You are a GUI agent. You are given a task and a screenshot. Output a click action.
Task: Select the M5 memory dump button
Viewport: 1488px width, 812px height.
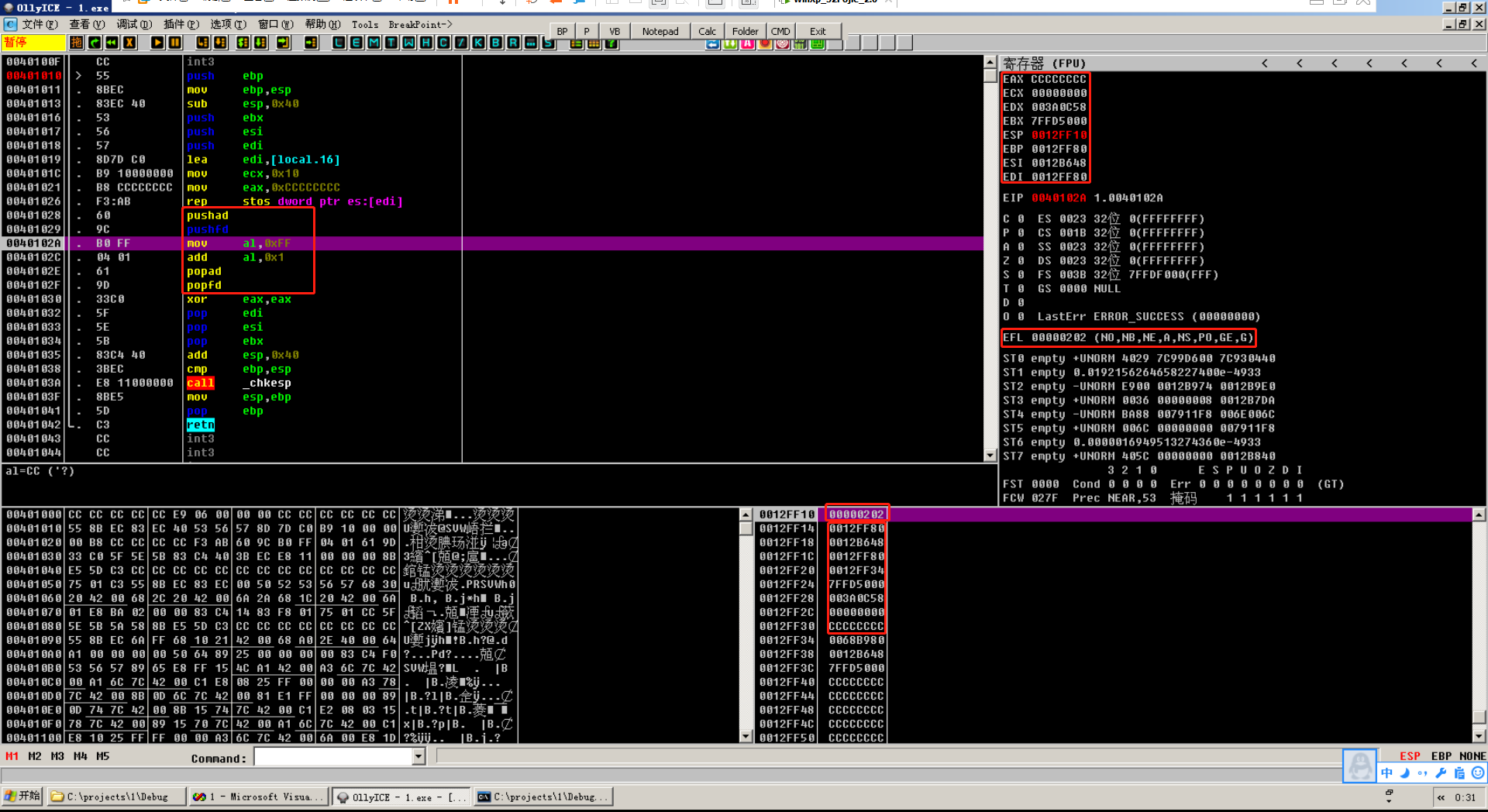(x=103, y=756)
